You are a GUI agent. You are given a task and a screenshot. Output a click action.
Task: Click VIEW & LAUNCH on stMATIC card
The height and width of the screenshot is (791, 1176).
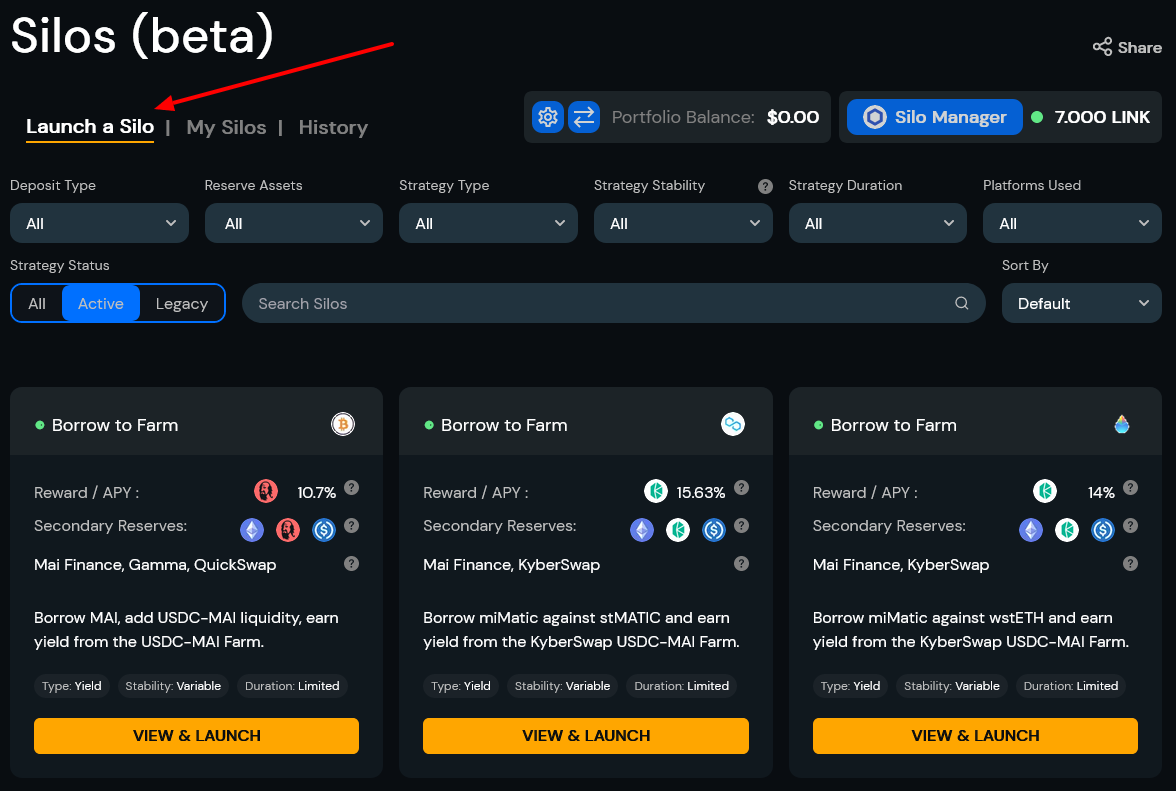(586, 736)
